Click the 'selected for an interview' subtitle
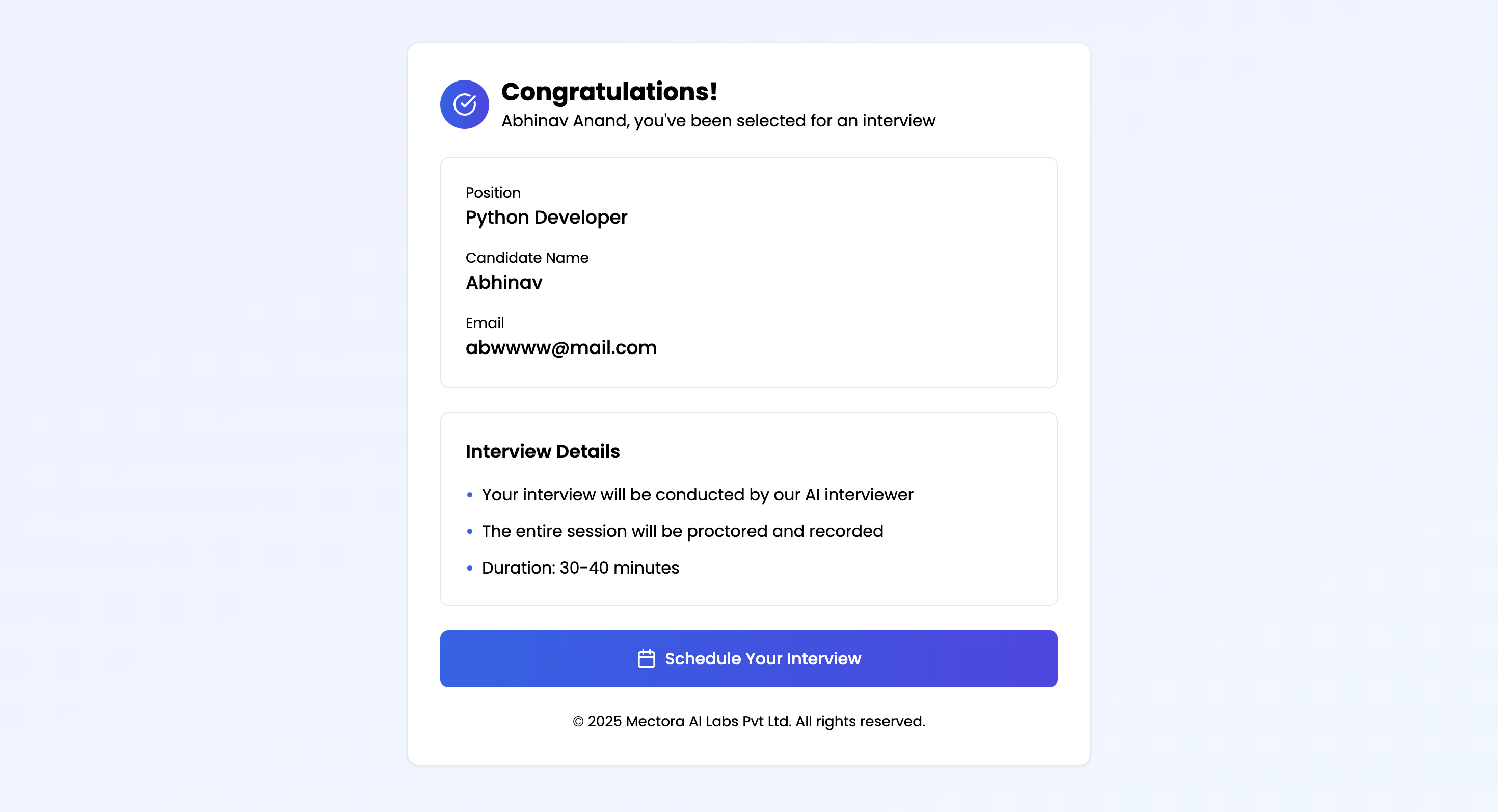 (x=717, y=121)
